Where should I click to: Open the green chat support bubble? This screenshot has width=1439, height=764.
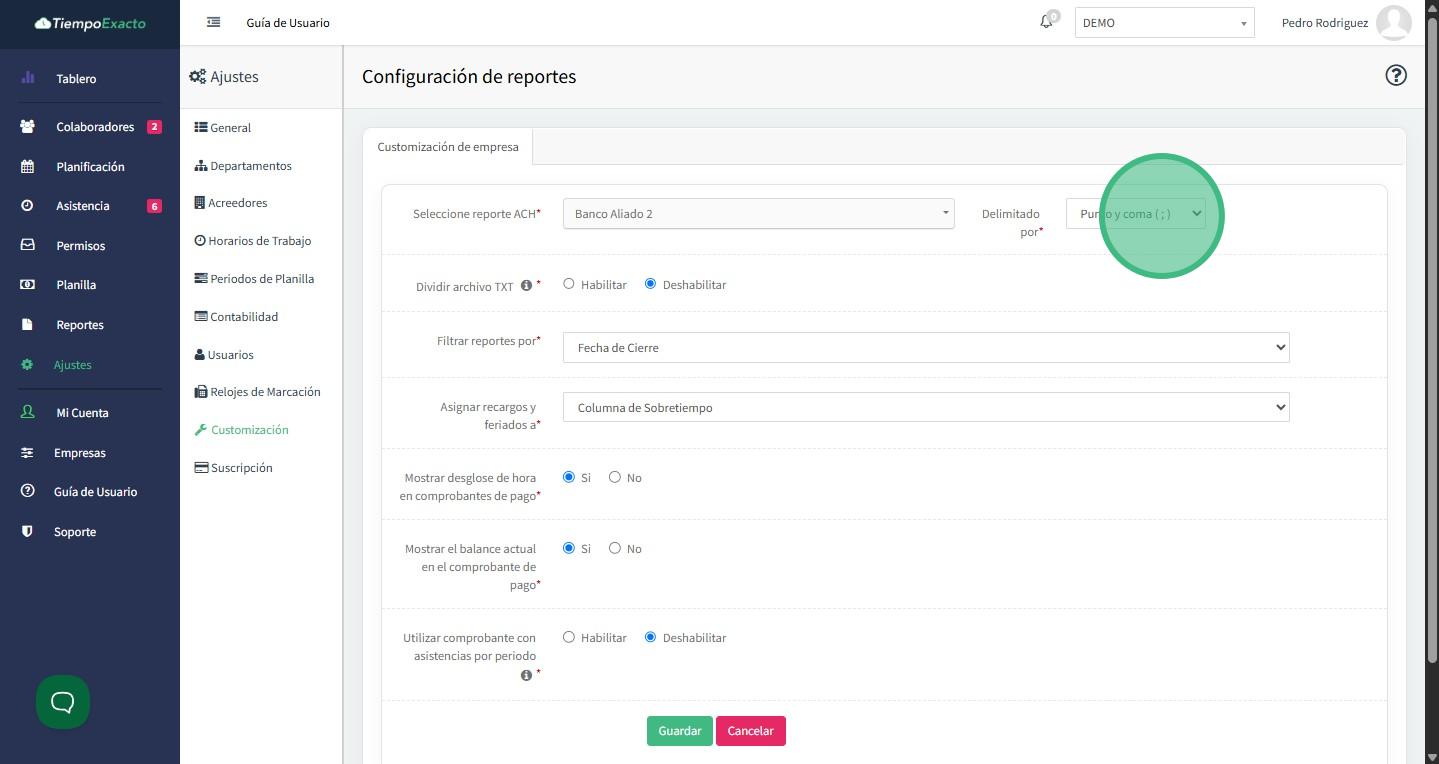pyautogui.click(x=63, y=702)
